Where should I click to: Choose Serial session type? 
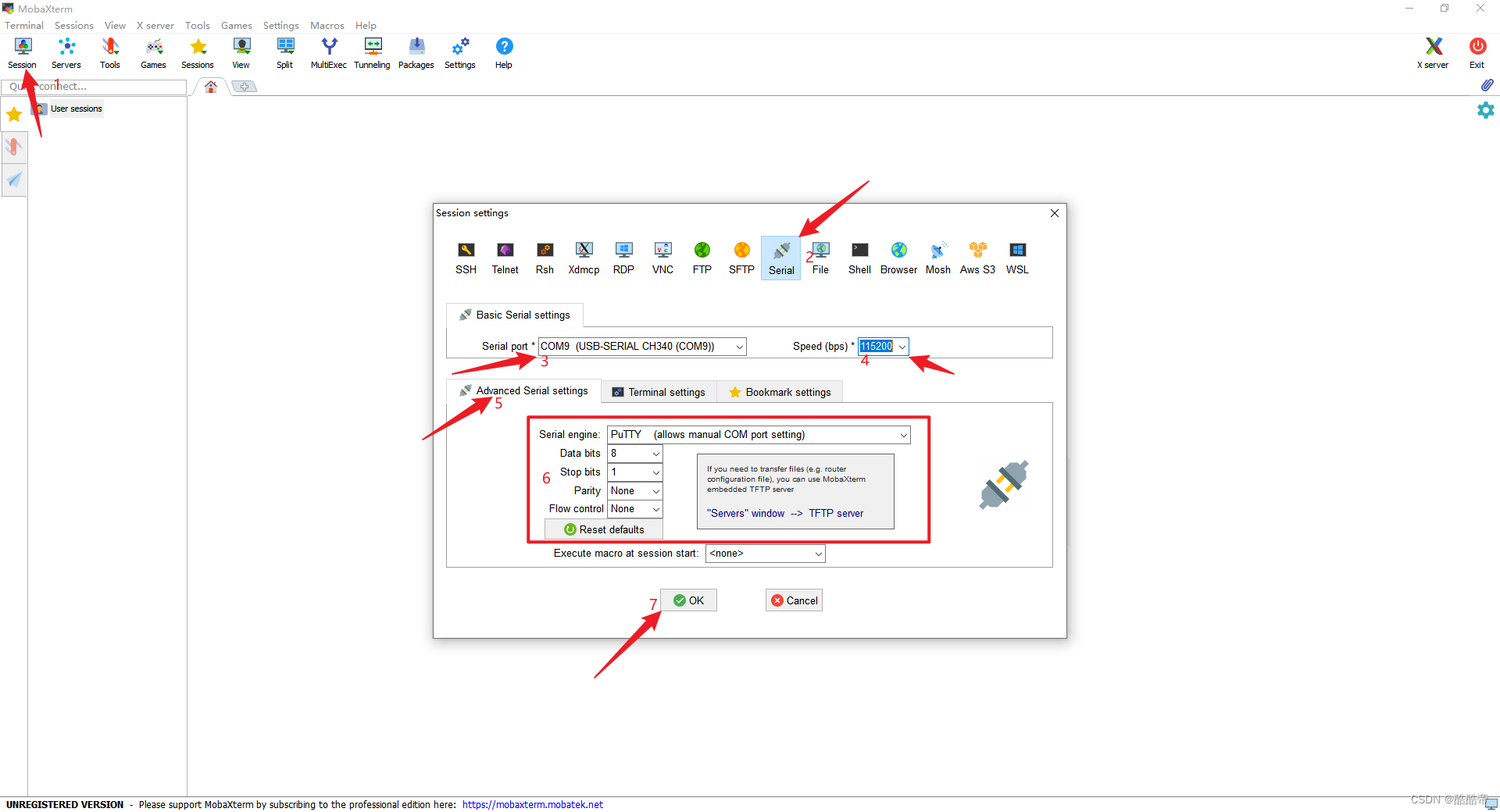(x=781, y=258)
